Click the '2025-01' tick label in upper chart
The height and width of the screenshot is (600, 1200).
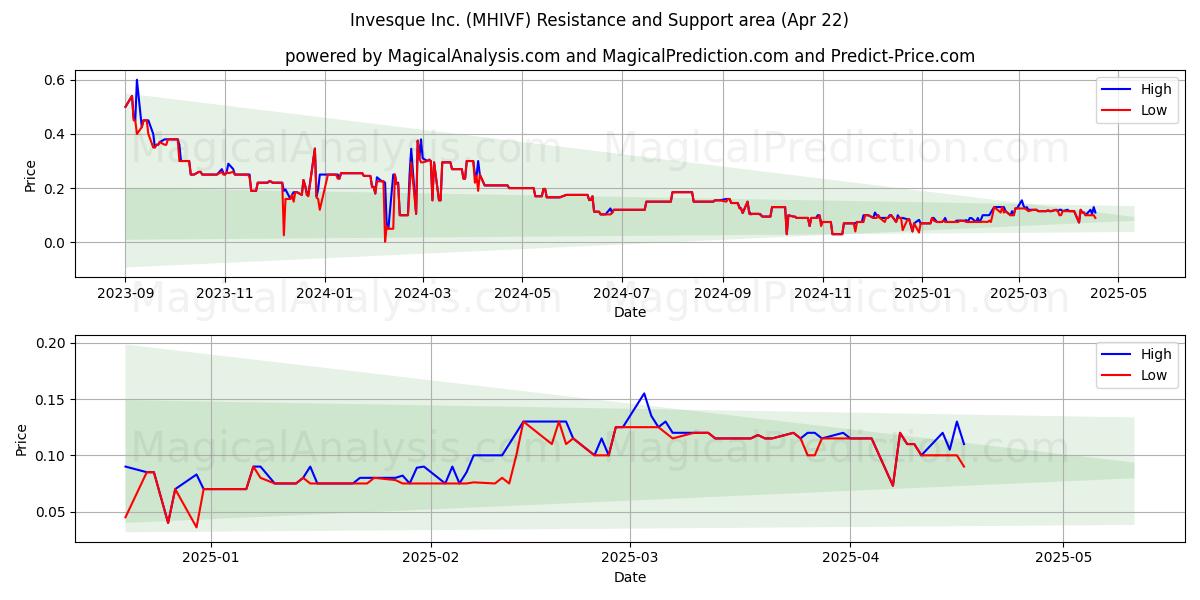921,294
